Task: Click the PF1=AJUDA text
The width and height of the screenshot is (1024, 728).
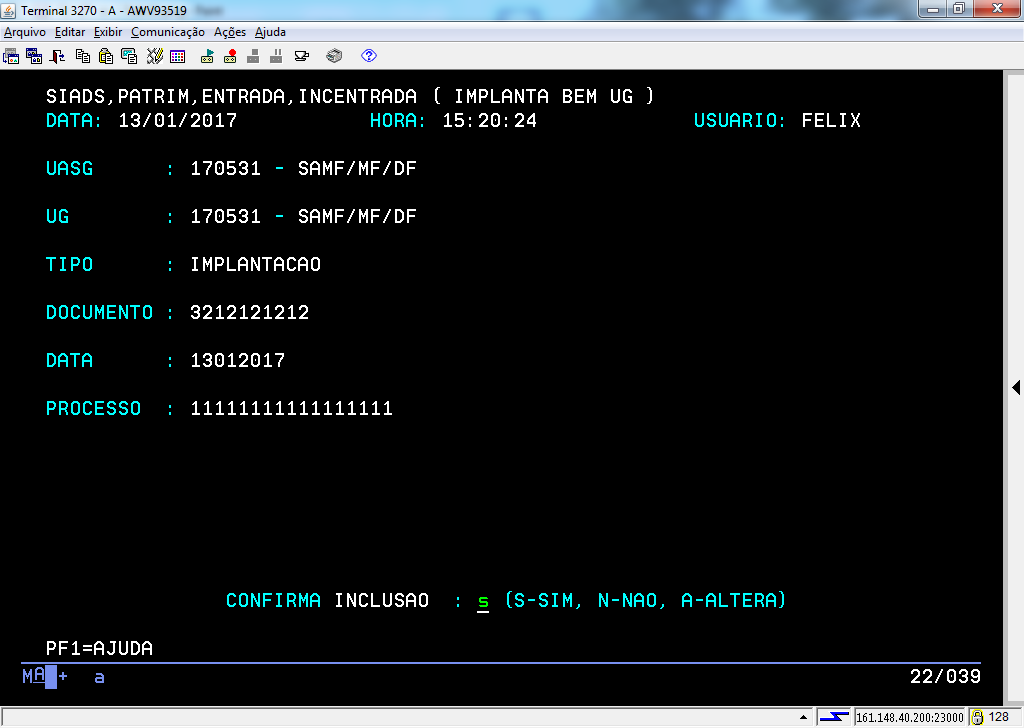Action: coord(99,648)
